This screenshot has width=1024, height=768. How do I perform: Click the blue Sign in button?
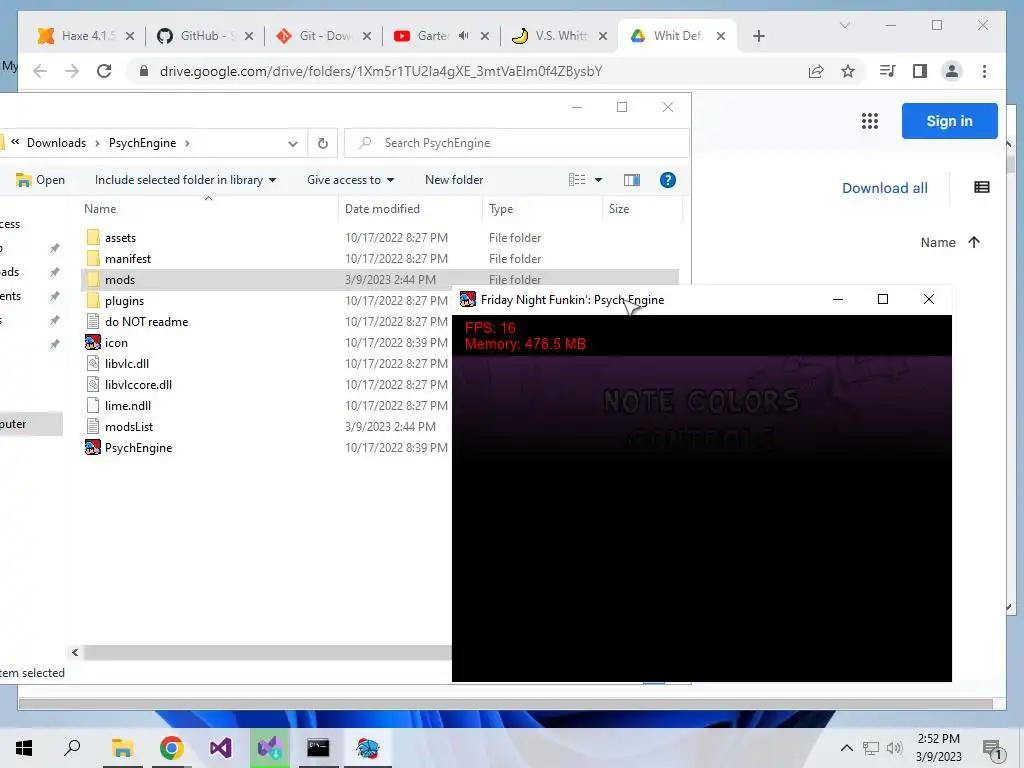tap(950, 121)
